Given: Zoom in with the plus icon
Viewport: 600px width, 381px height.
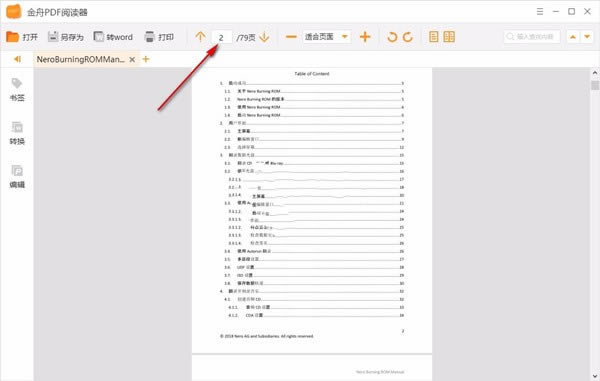Looking at the screenshot, I should point(365,37).
